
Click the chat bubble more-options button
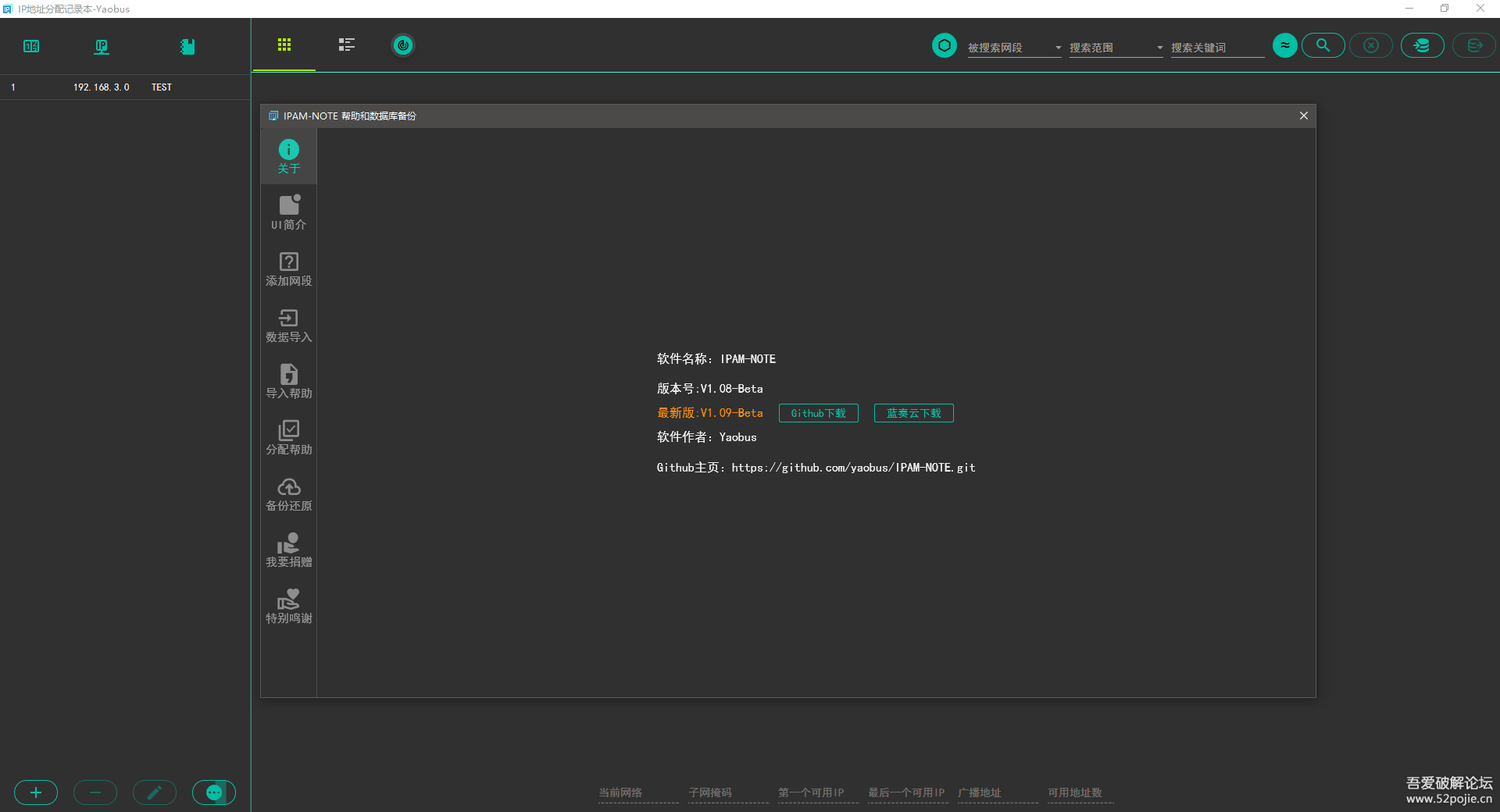[214, 792]
